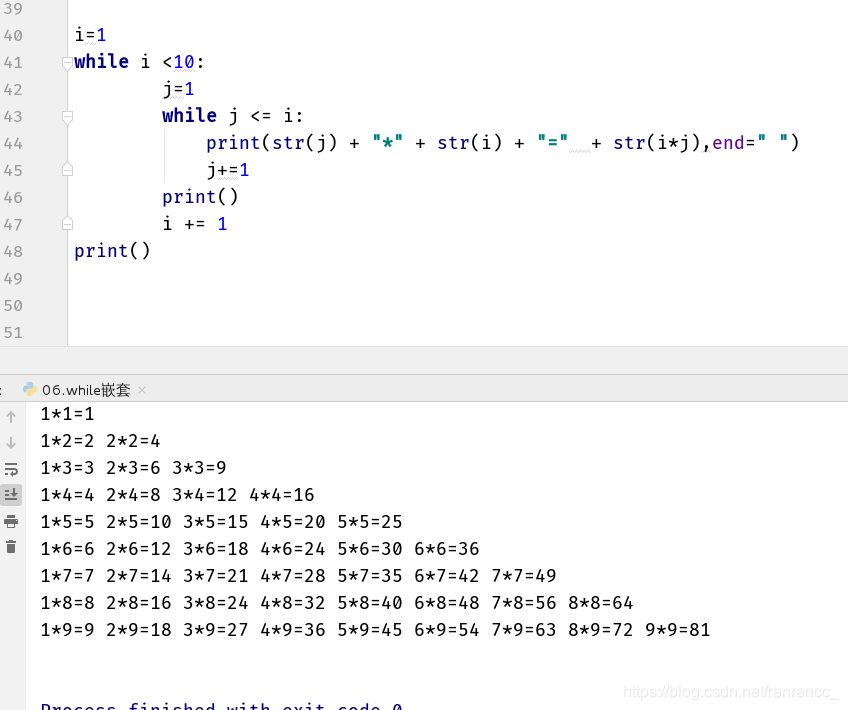Select the 06.while嵌套 run tab
The height and width of the screenshot is (710, 848).
pyautogui.click(x=86, y=390)
